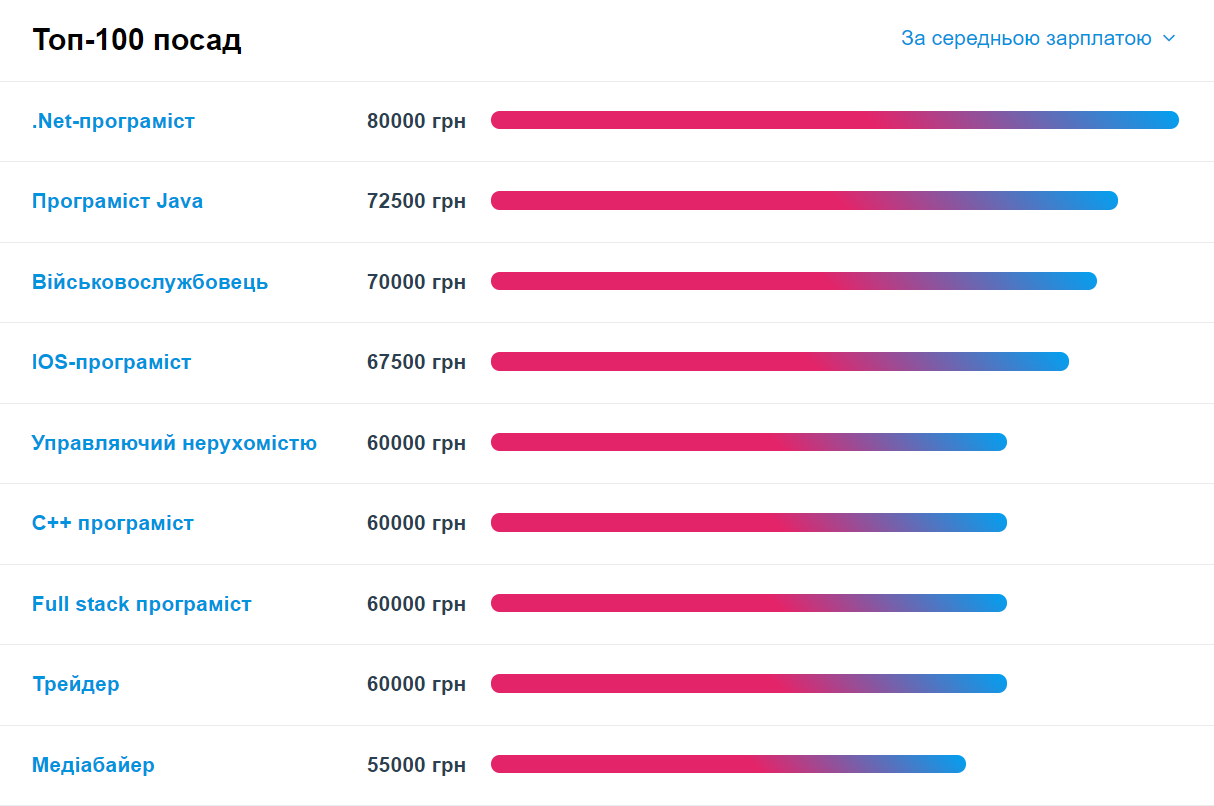Open the Програміст Java position link

(x=117, y=201)
